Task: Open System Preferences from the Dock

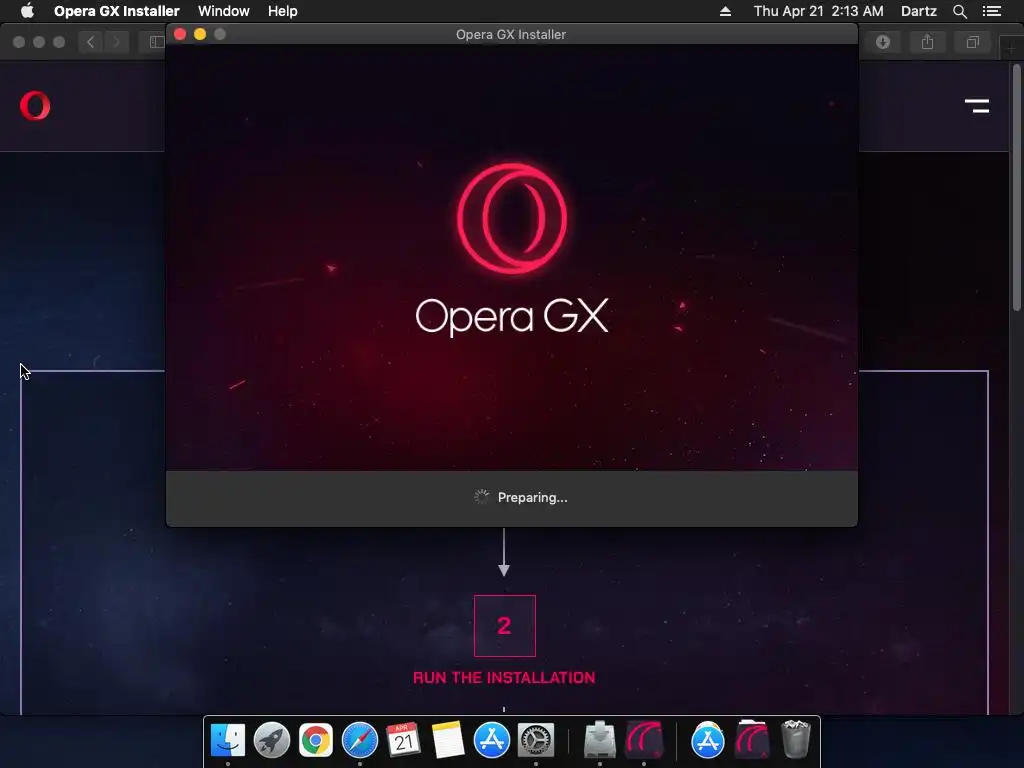Action: 536,740
